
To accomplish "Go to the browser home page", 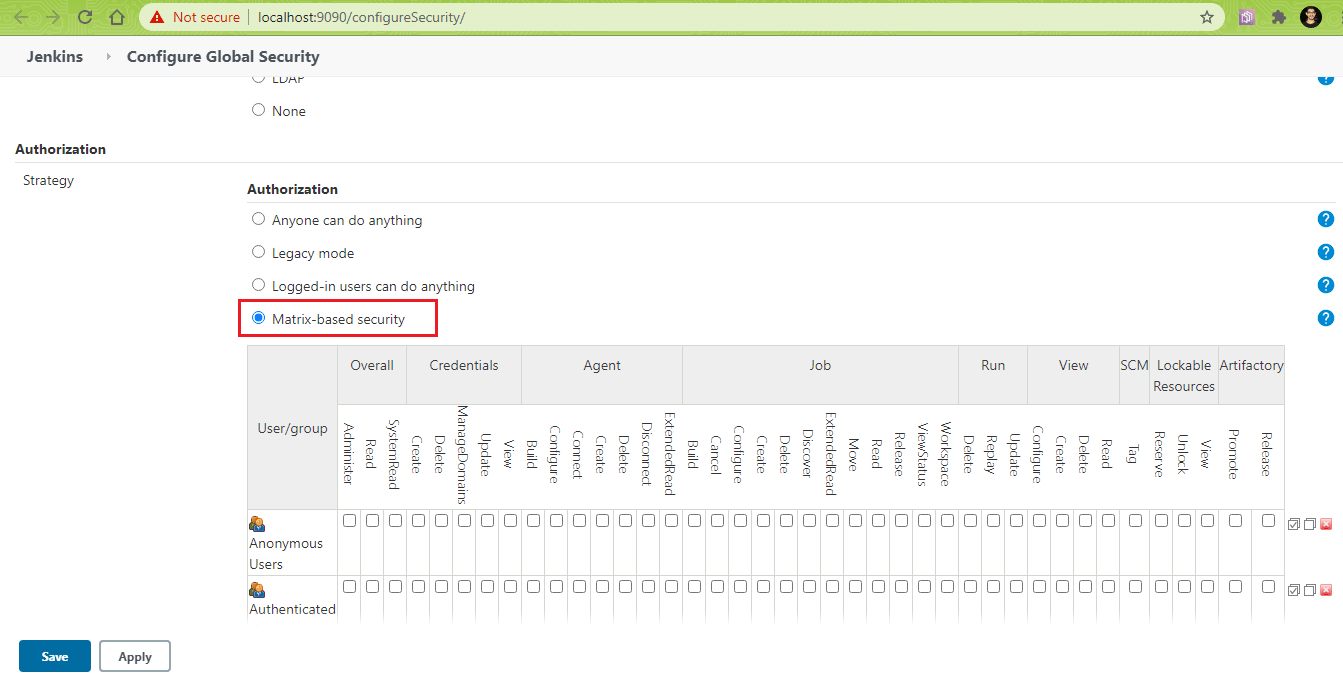I will click(117, 17).
